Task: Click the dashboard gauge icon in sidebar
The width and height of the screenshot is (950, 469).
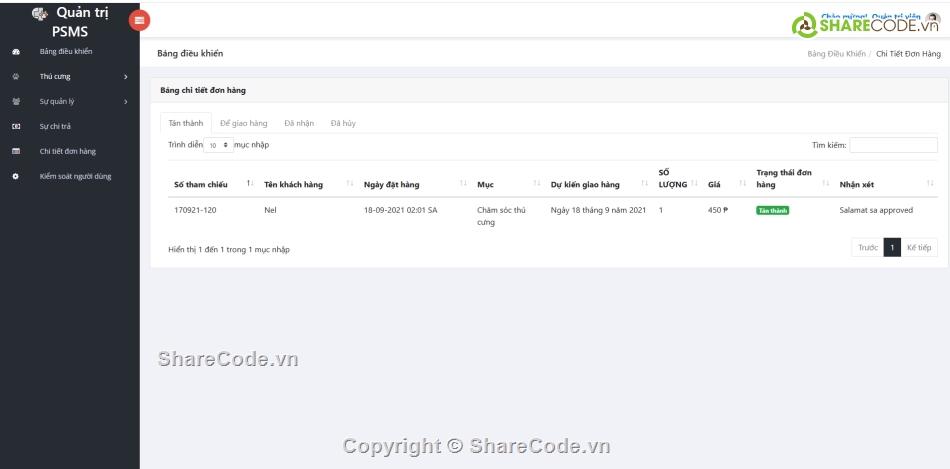Action: (15, 51)
